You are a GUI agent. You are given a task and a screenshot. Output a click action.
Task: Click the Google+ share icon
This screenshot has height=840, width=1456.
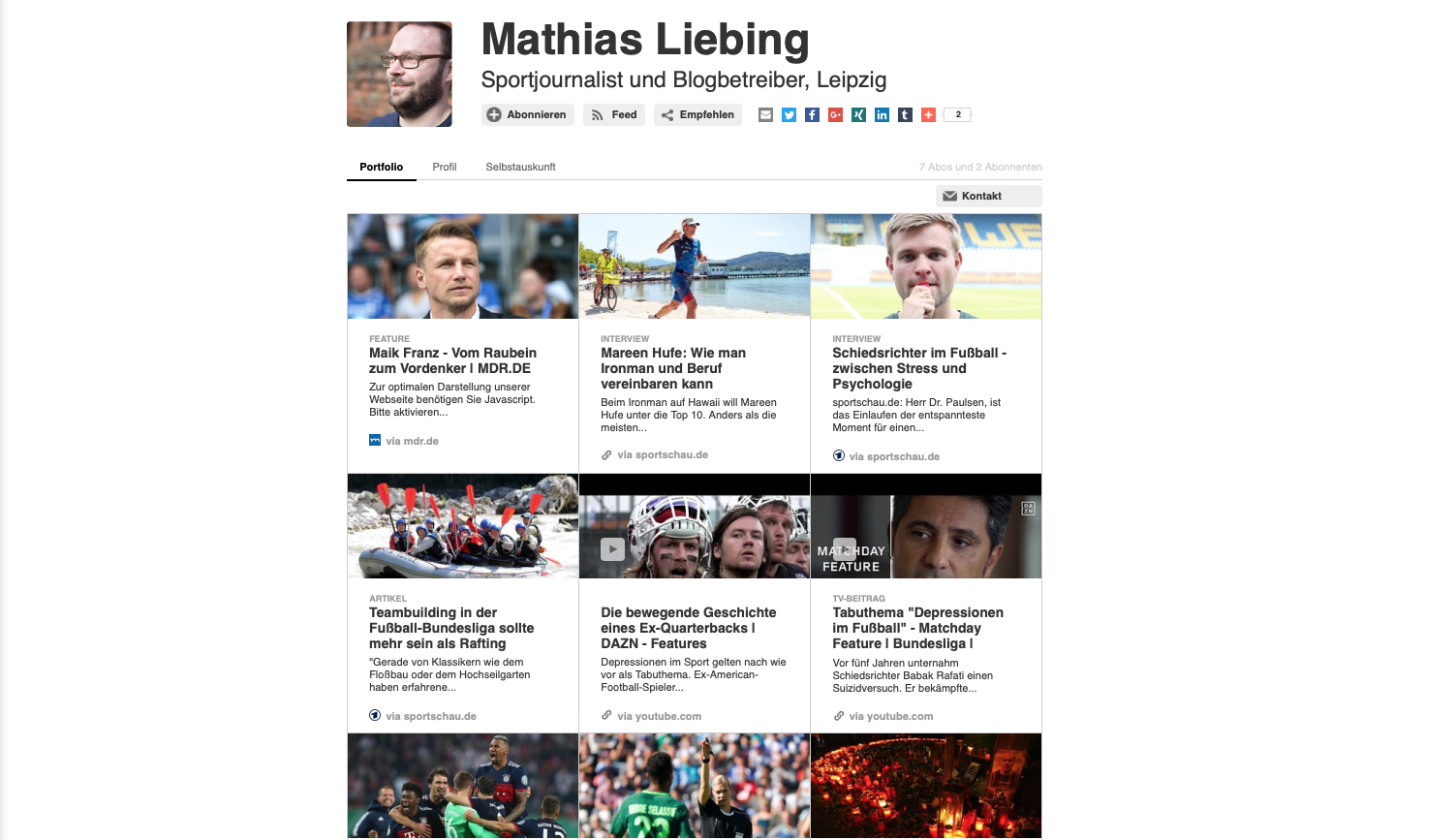pos(835,114)
